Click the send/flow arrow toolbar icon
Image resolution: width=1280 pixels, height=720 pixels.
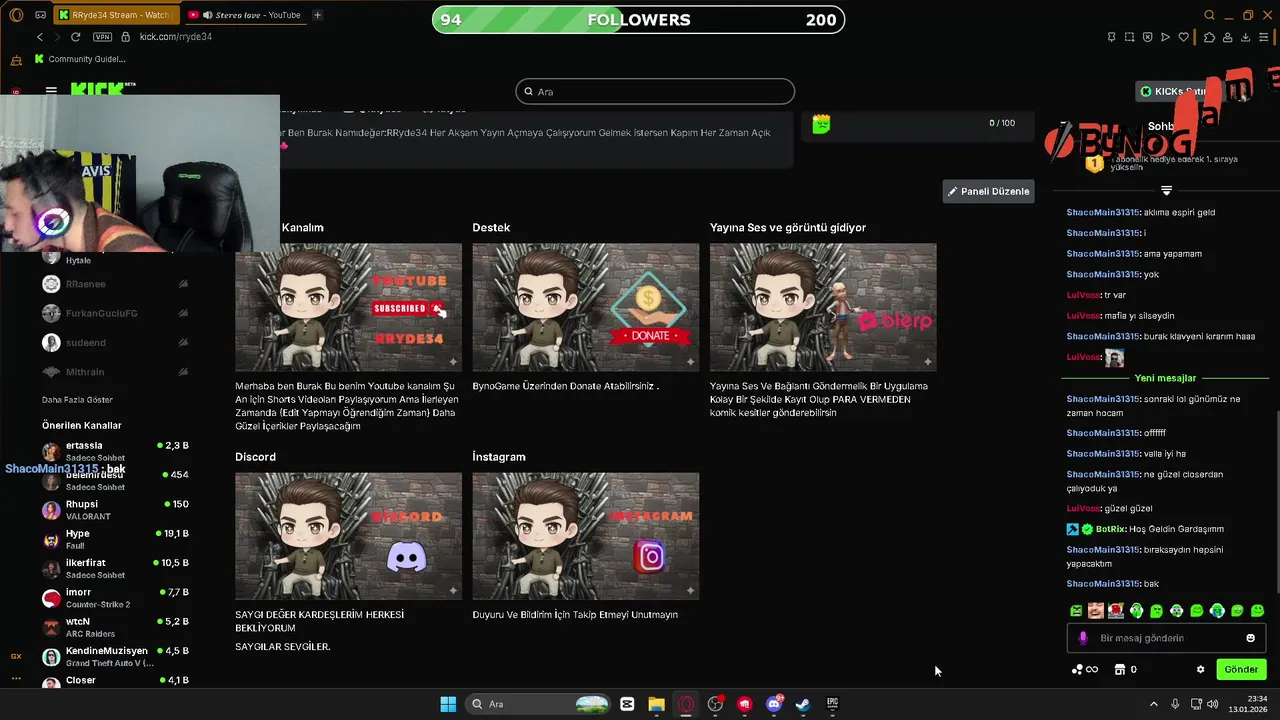coord(1165,37)
